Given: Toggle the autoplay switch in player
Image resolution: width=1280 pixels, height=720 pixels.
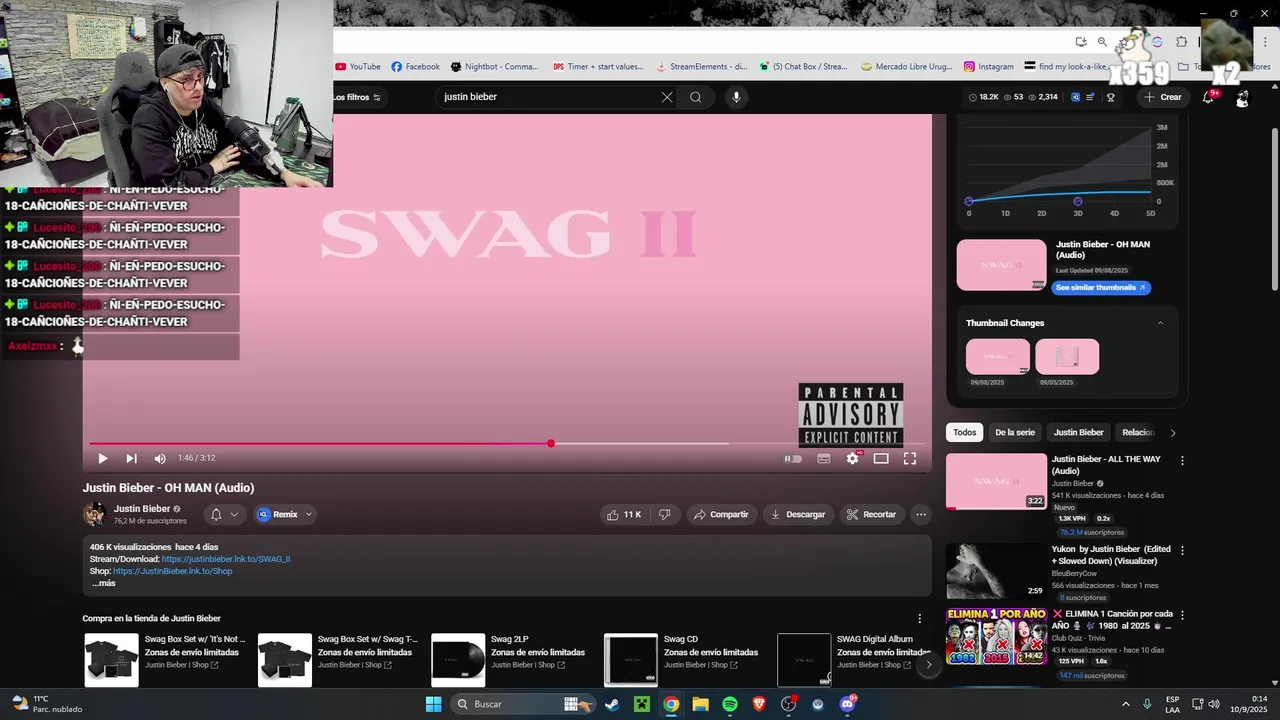Looking at the screenshot, I should (793, 459).
